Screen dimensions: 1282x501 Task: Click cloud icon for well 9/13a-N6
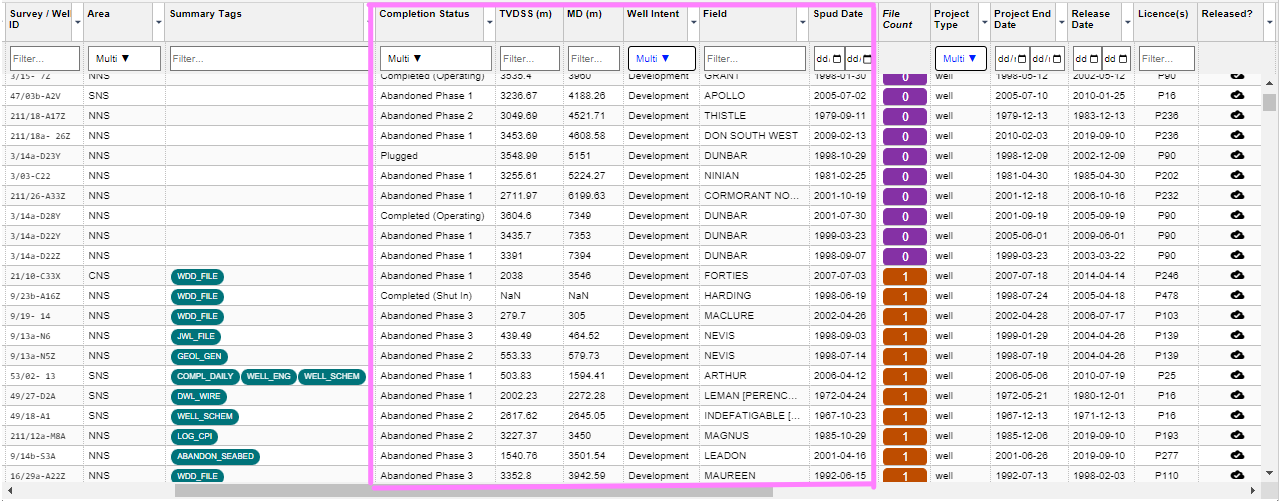pos(1237,336)
